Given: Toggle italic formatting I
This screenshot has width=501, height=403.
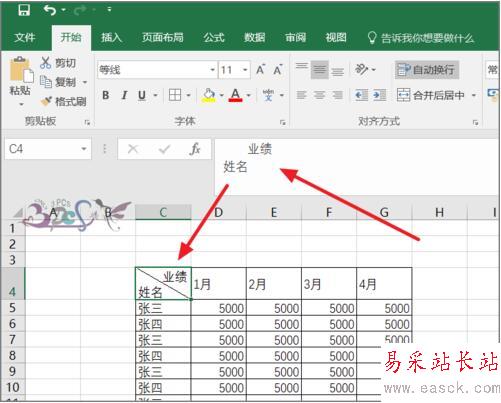Looking at the screenshot, I should tap(124, 95).
